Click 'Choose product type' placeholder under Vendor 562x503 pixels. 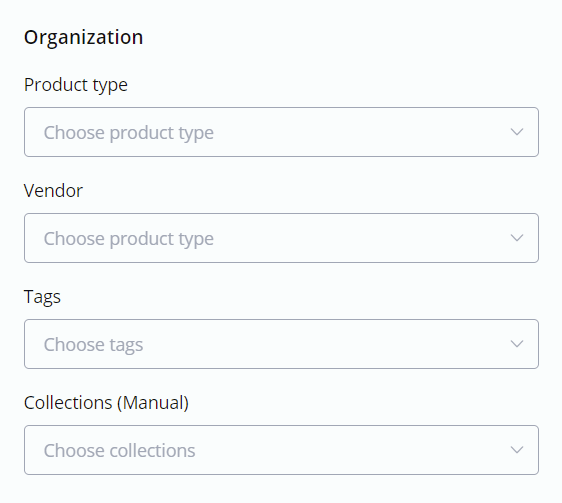[129, 239]
